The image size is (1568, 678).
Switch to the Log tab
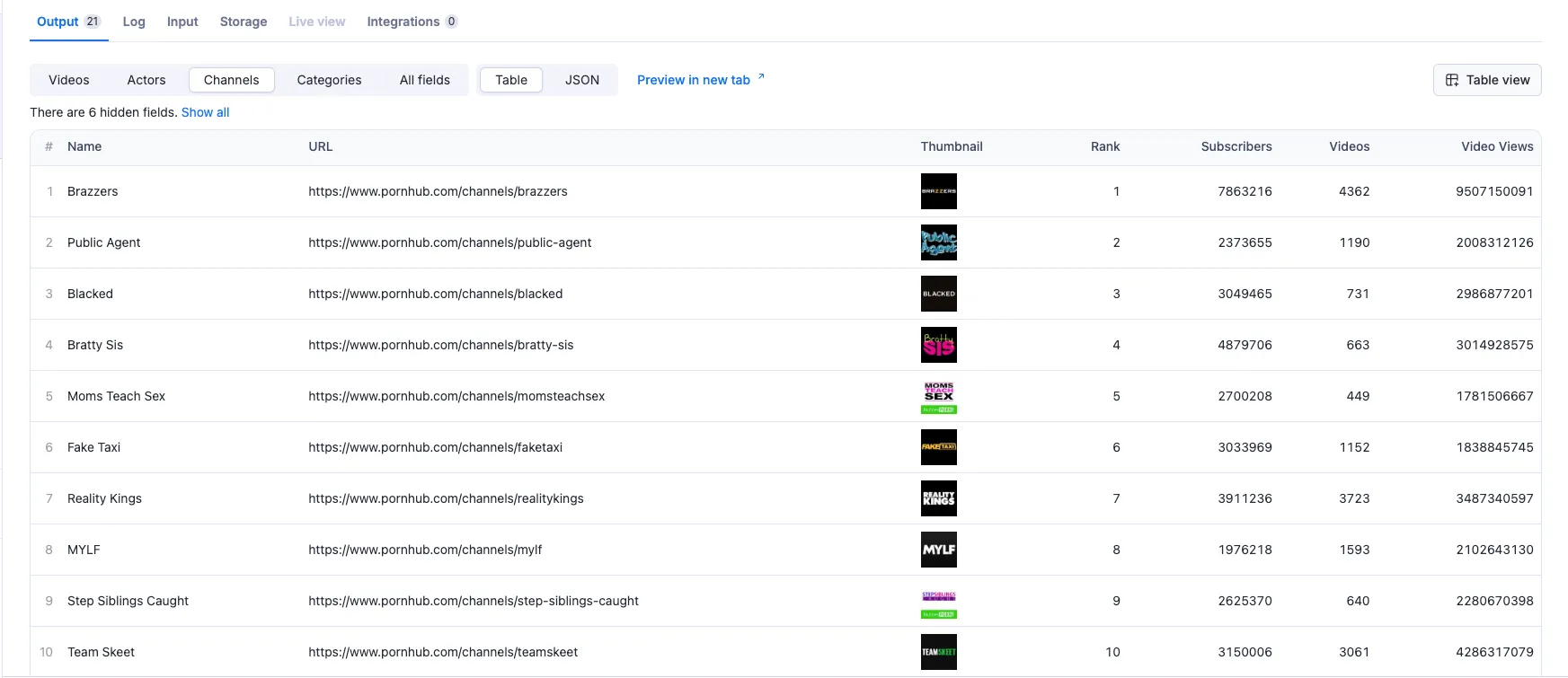(x=134, y=22)
